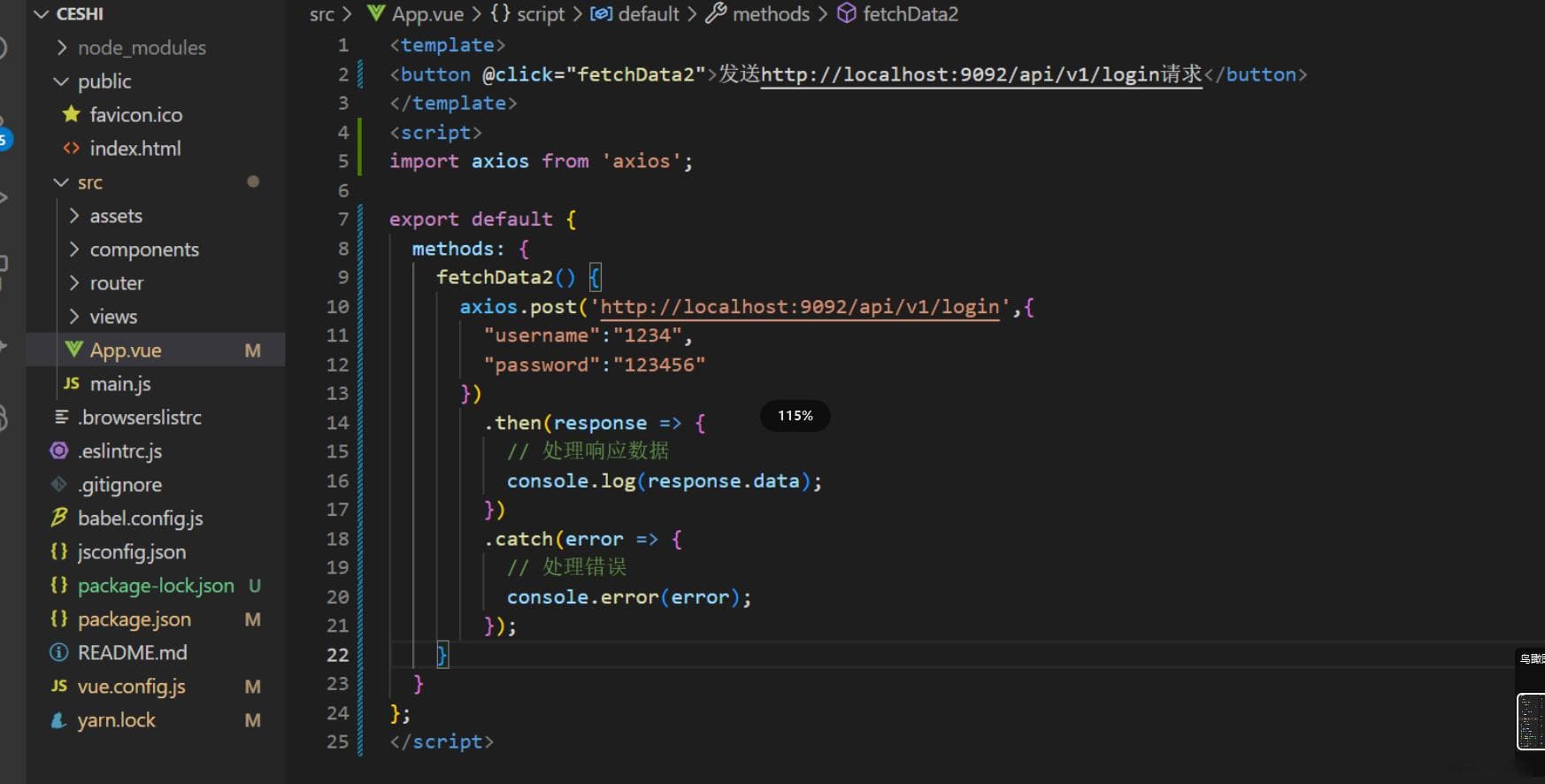Click the default breadcrumb segment
The image size is (1545, 784).
649,14
